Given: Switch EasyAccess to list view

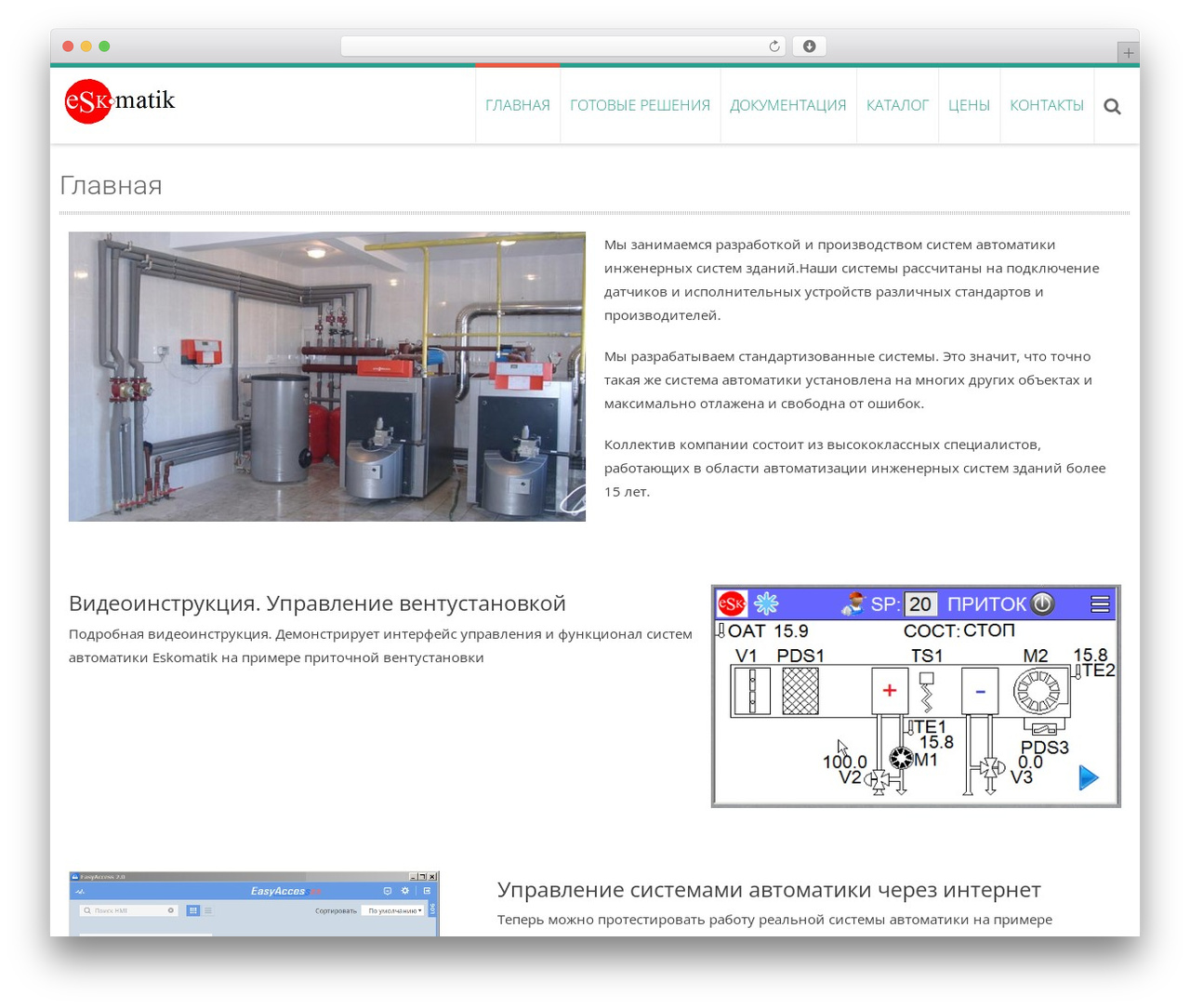Looking at the screenshot, I should coord(208,910).
